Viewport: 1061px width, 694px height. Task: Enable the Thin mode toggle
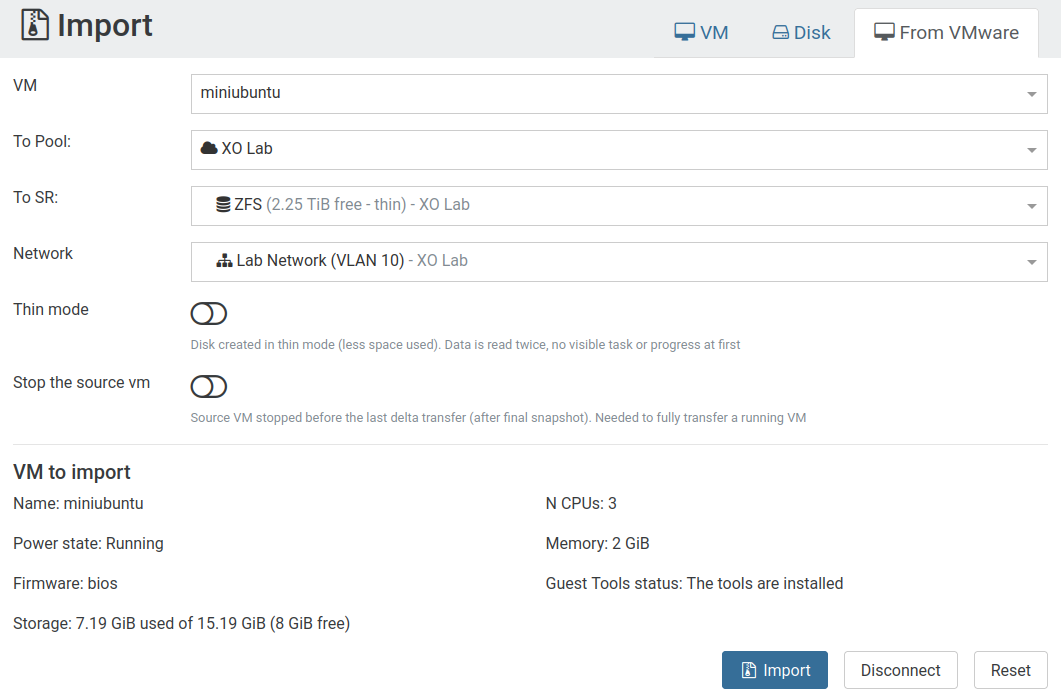(208, 313)
